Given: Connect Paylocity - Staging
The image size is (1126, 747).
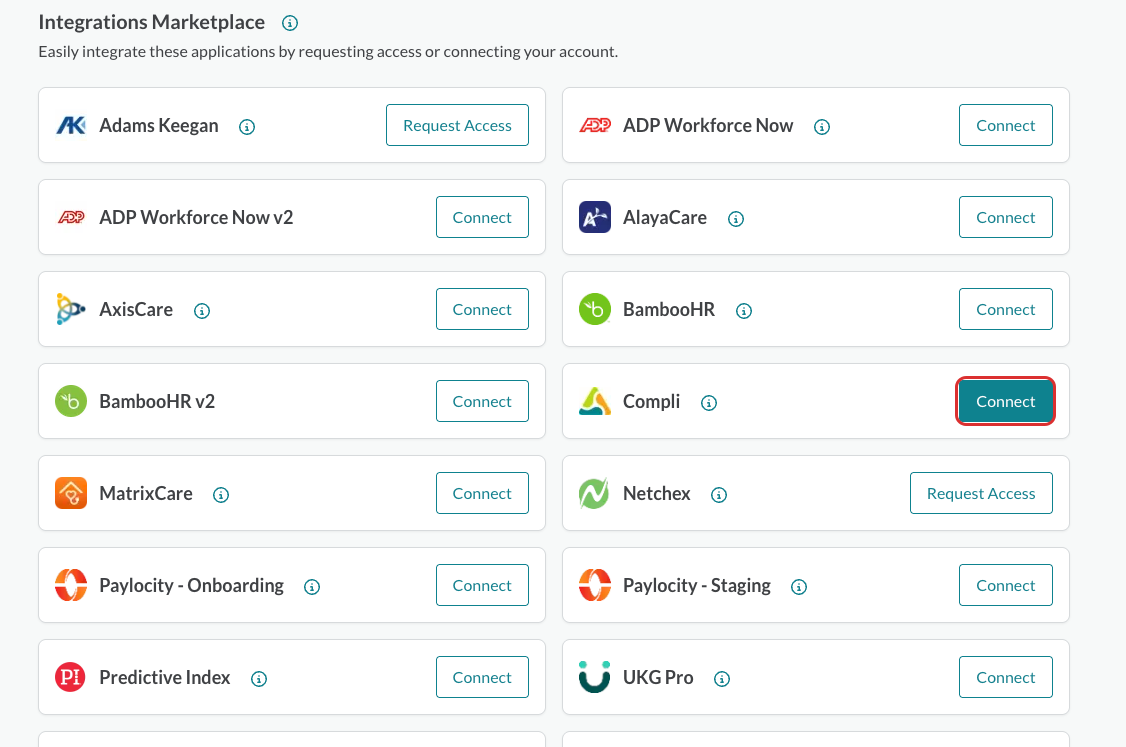Looking at the screenshot, I should point(1005,585).
